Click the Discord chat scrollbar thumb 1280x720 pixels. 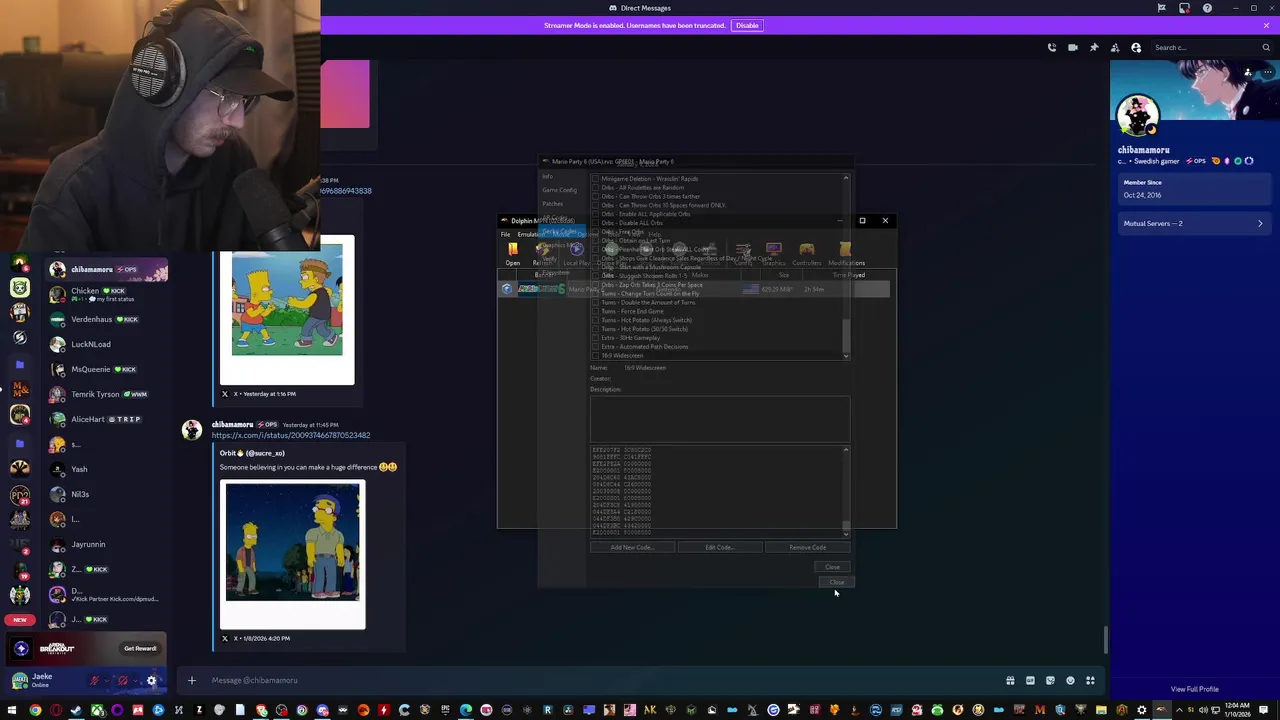click(1105, 640)
